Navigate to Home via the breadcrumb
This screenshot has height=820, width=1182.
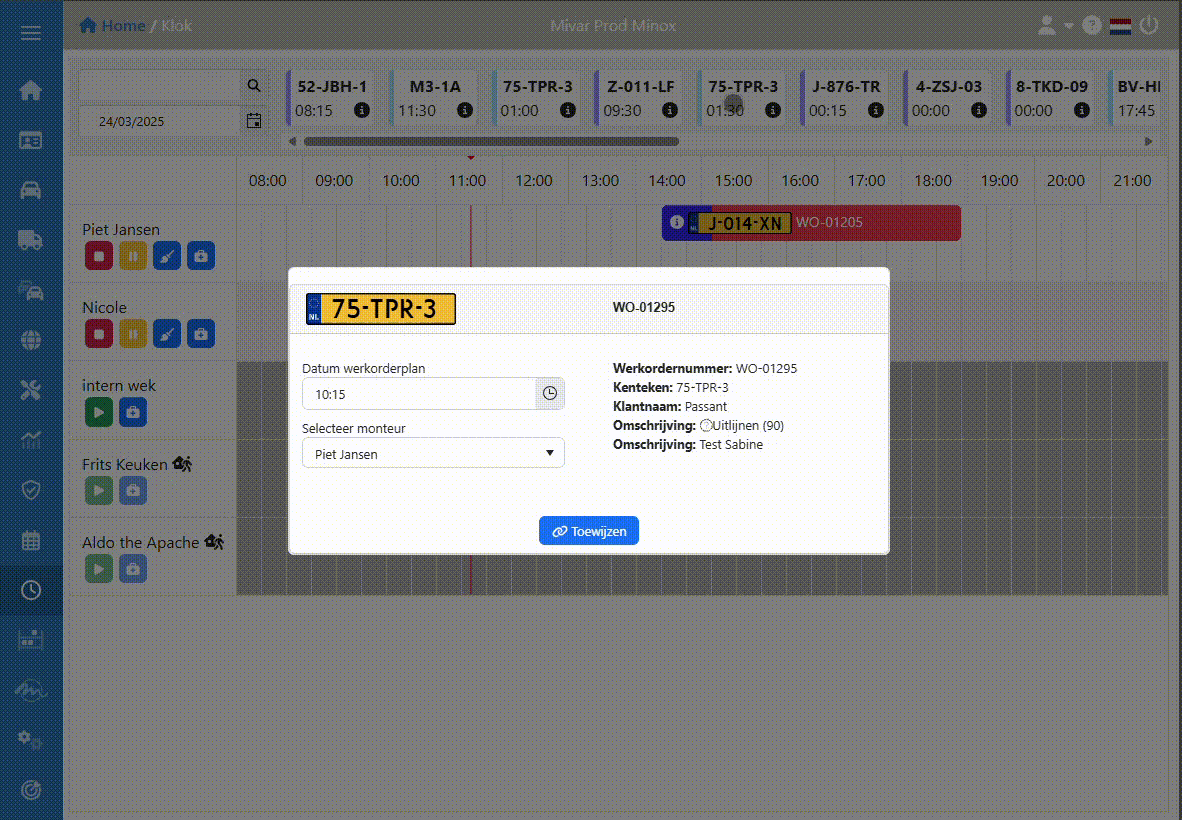click(x=120, y=25)
